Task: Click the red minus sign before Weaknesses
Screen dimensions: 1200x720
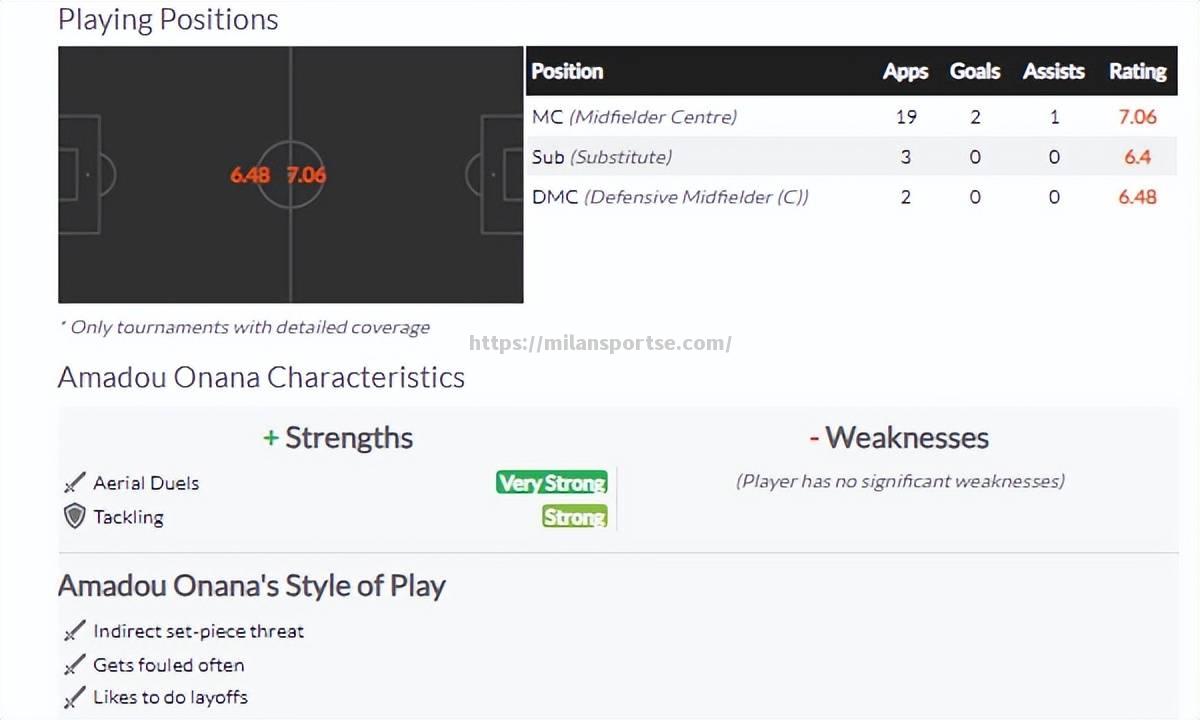Action: (x=814, y=438)
